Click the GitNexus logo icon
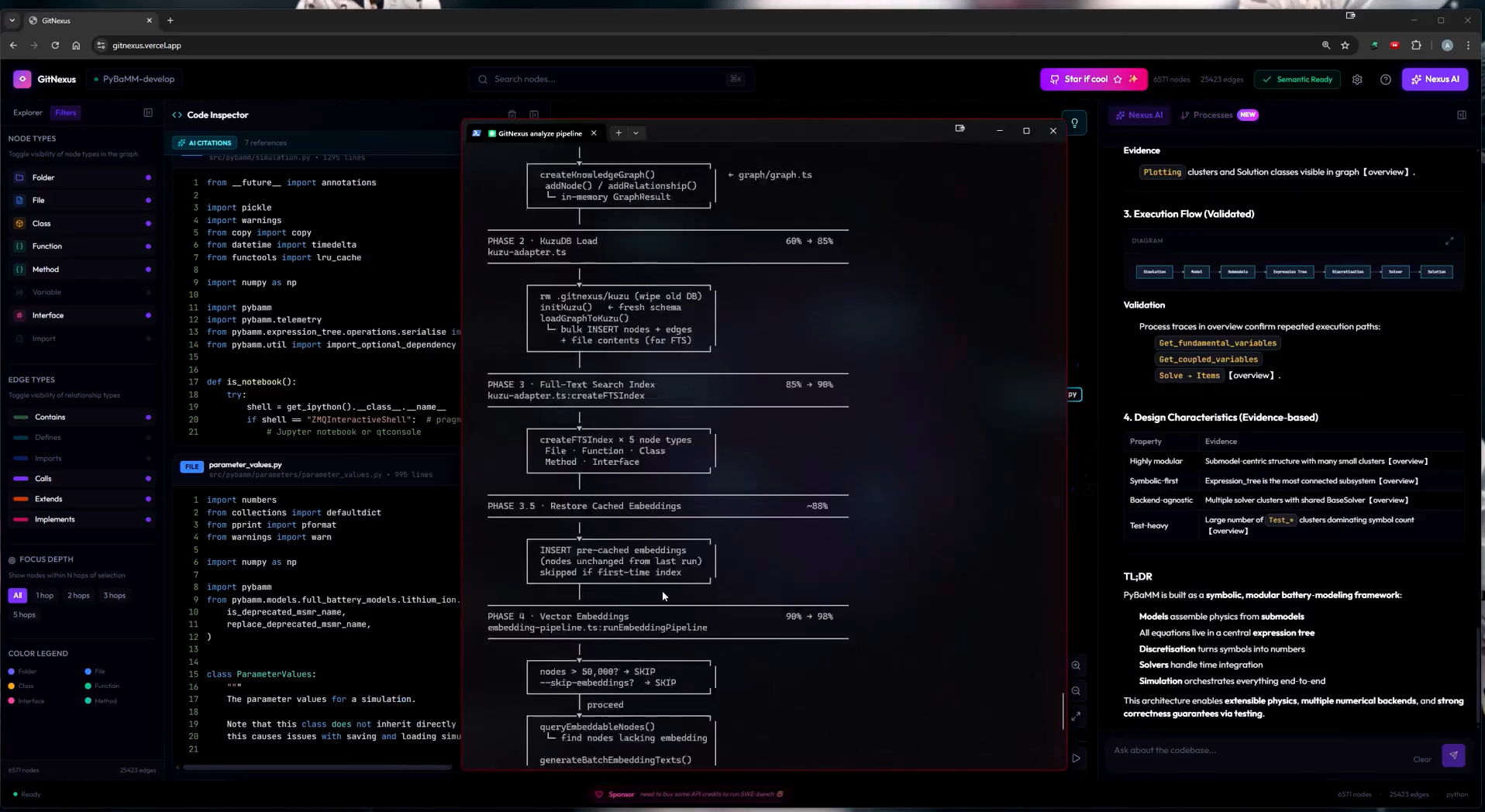The height and width of the screenshot is (812, 1485). coord(22,79)
